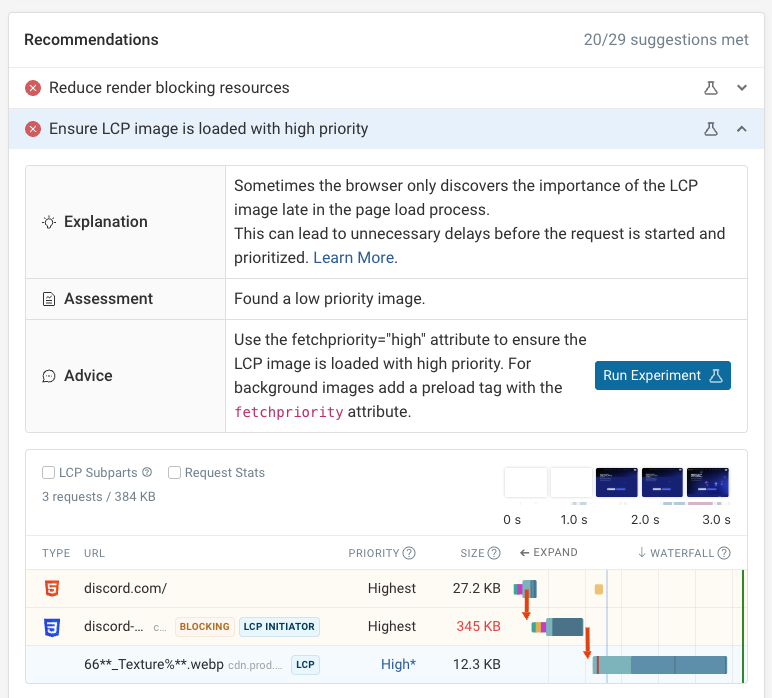Click the BLOCKING badge

pos(204,627)
